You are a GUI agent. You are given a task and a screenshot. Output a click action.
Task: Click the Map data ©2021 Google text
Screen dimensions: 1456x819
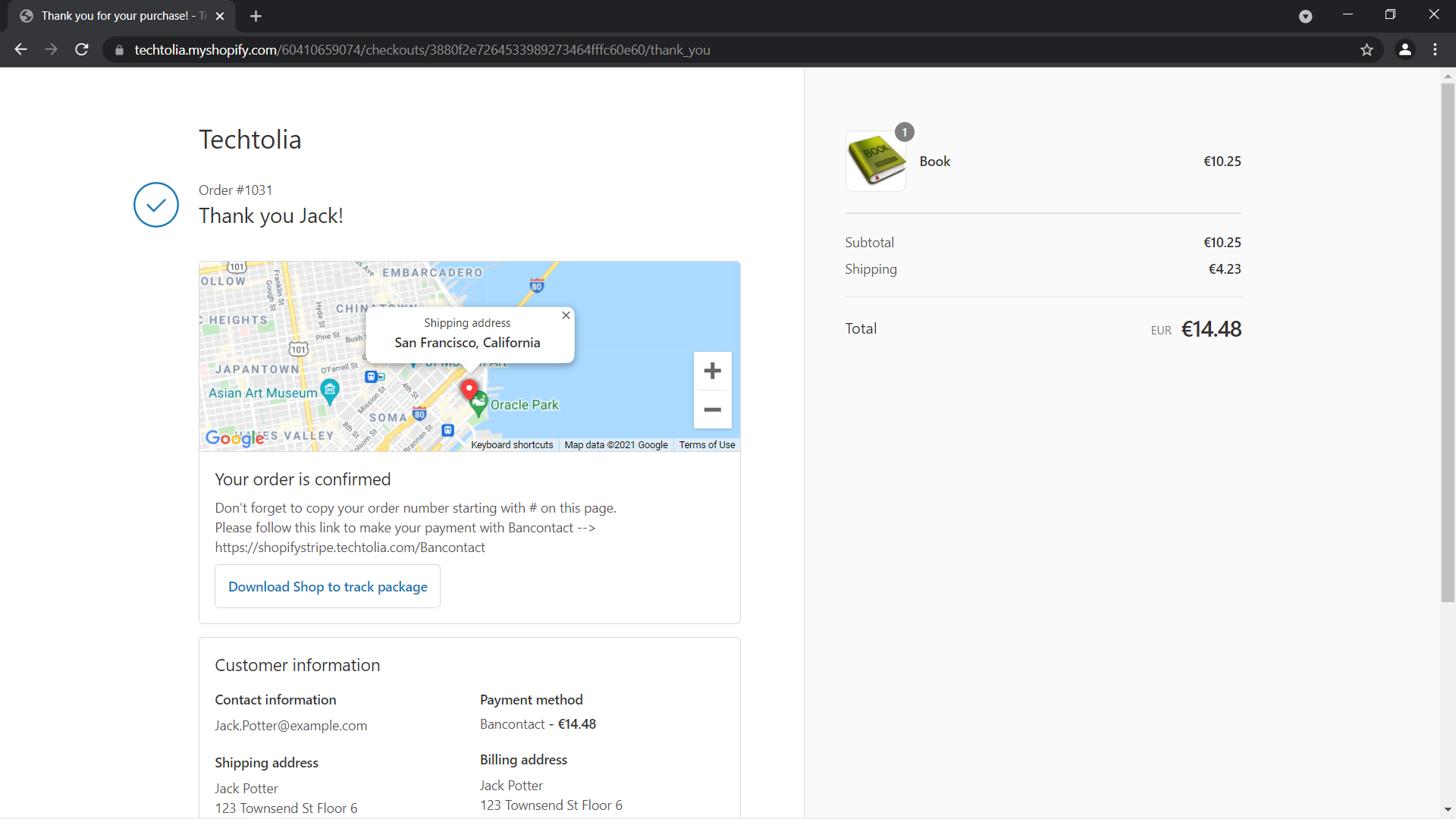(616, 445)
